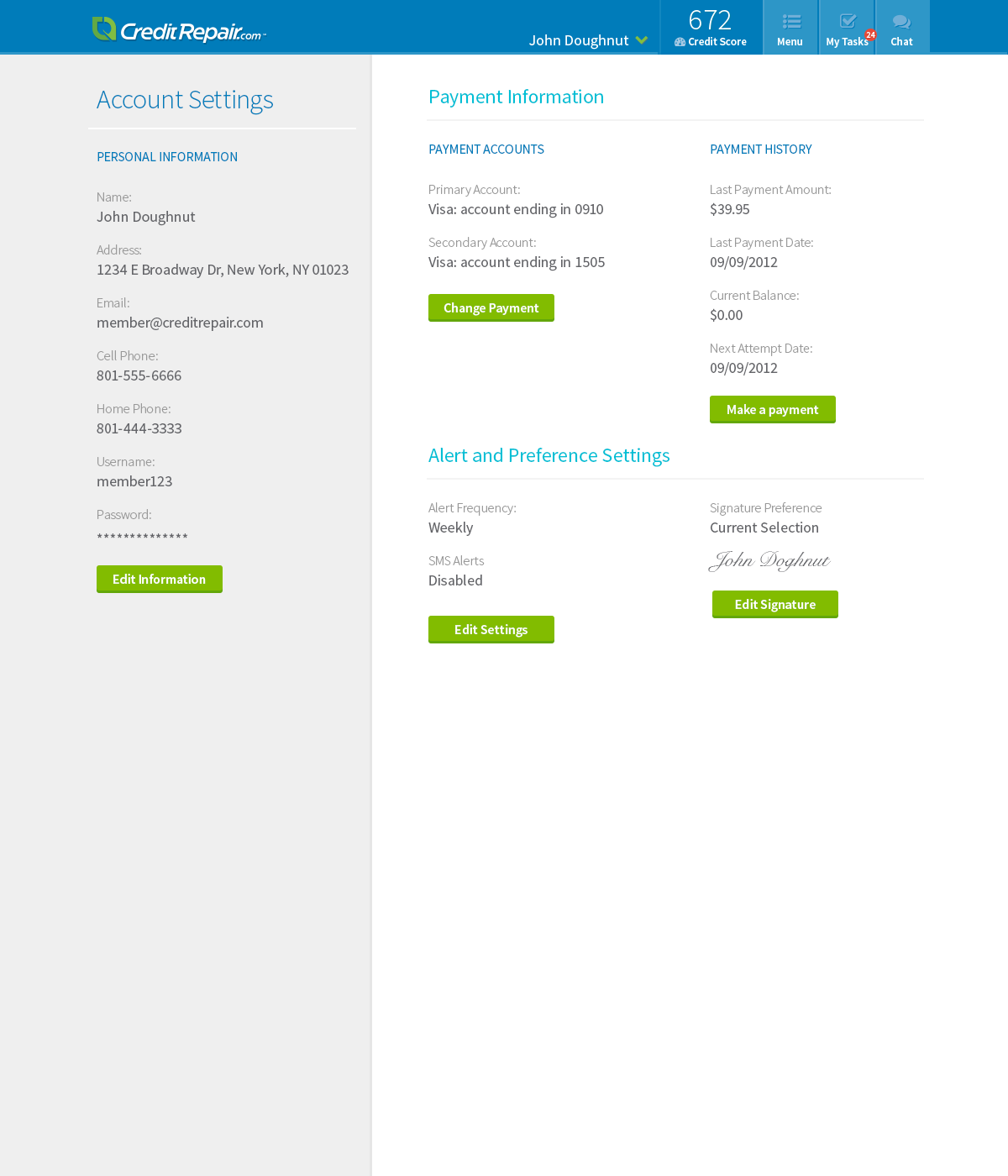This screenshot has height=1176, width=1008.
Task: Click the Primary Account label
Action: [475, 190]
